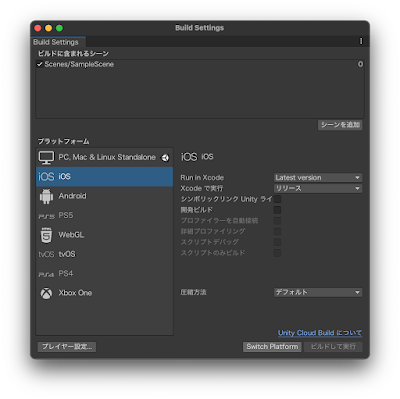
Task: Click the 圧縮方法 label
Action: tap(193, 292)
